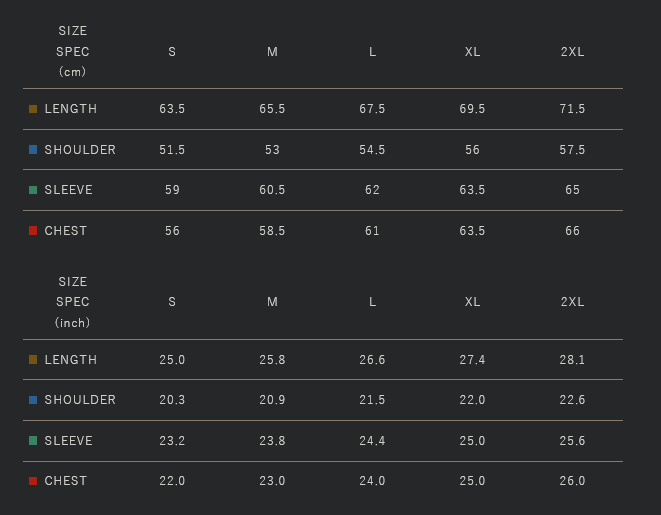Select the XL column header in inch table
The image size is (661, 515).
pos(472,302)
